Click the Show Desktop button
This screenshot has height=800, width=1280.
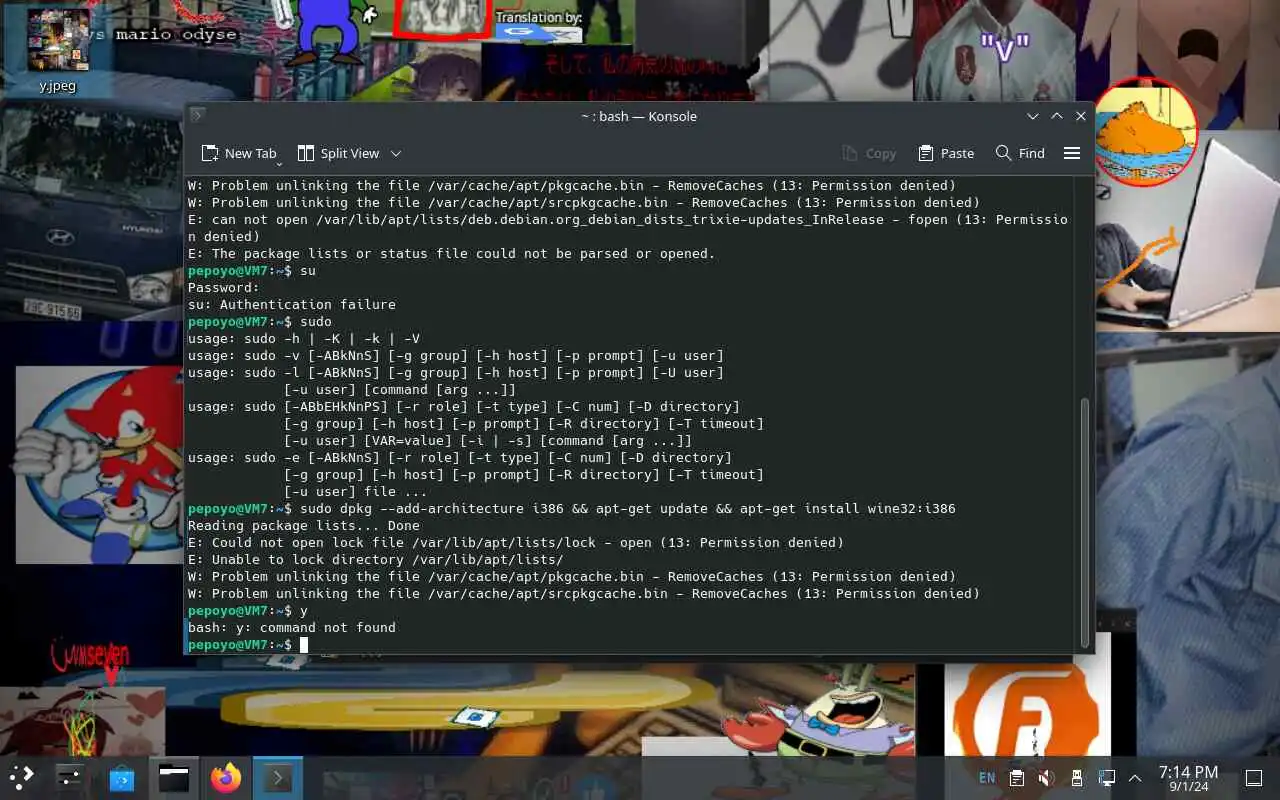coord(1253,778)
